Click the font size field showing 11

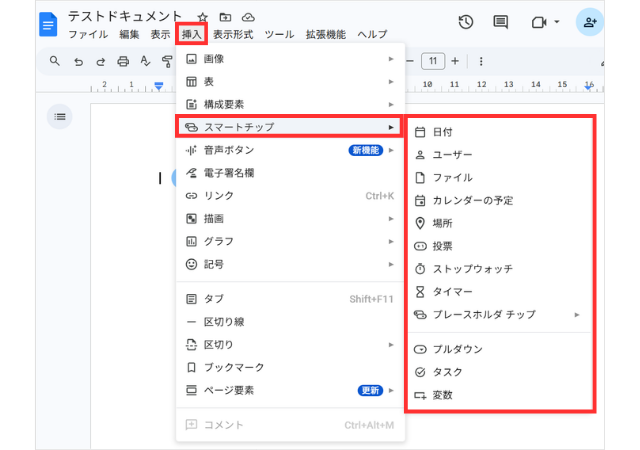point(433,61)
